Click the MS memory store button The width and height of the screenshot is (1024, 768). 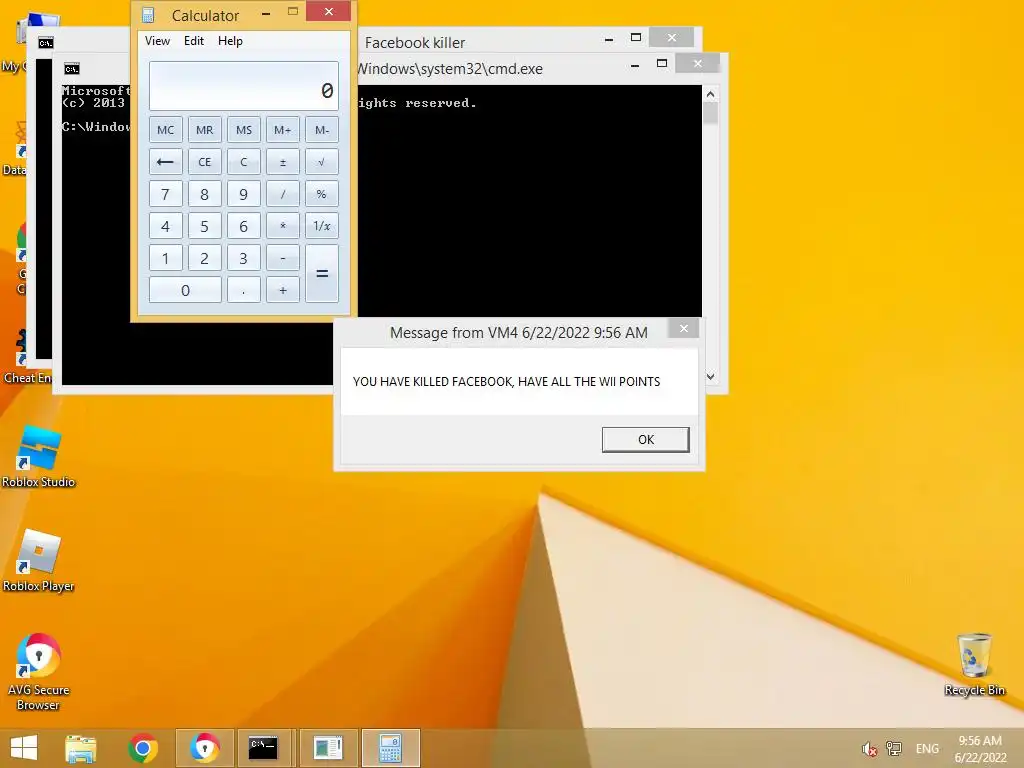244,130
